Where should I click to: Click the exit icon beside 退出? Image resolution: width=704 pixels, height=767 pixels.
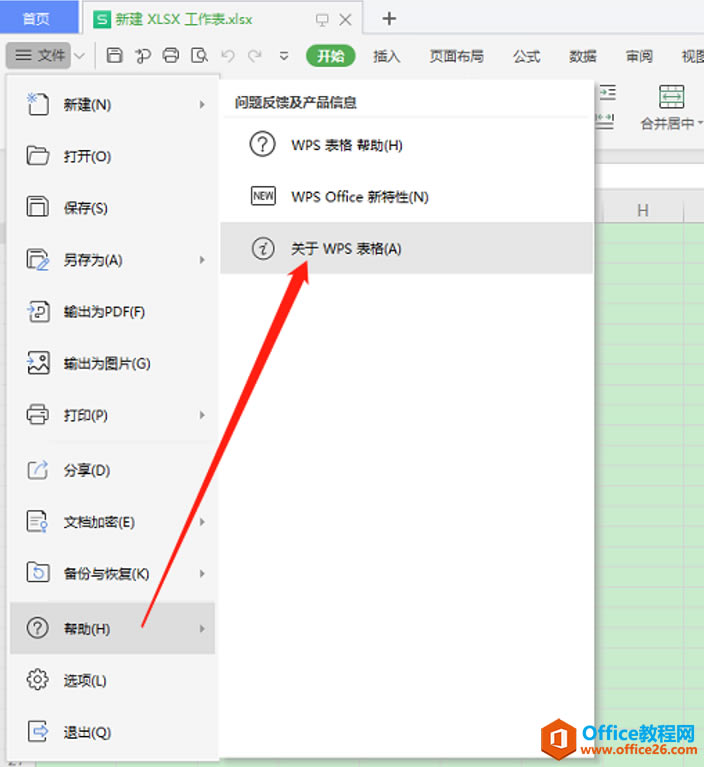click(37, 732)
